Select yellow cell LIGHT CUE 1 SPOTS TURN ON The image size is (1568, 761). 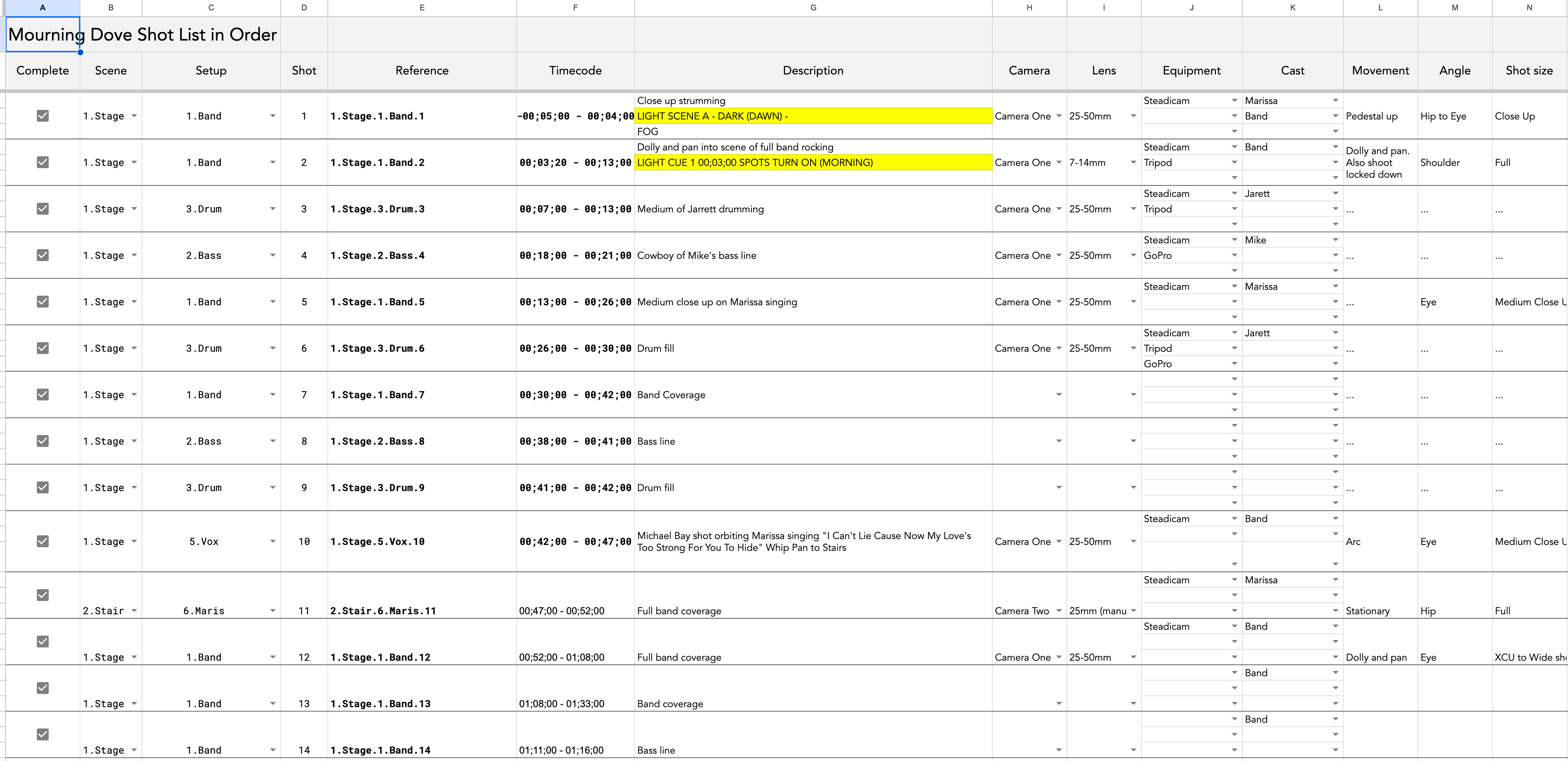point(813,162)
